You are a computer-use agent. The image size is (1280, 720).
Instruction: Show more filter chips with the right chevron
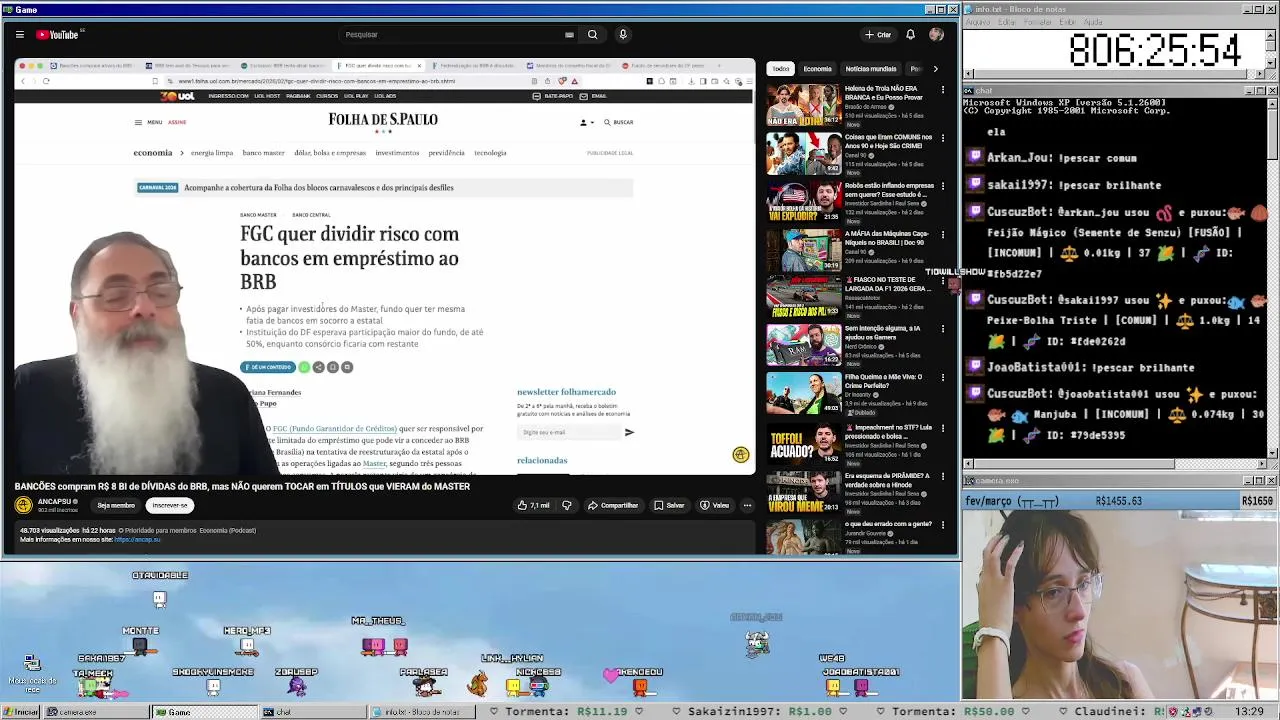point(935,69)
